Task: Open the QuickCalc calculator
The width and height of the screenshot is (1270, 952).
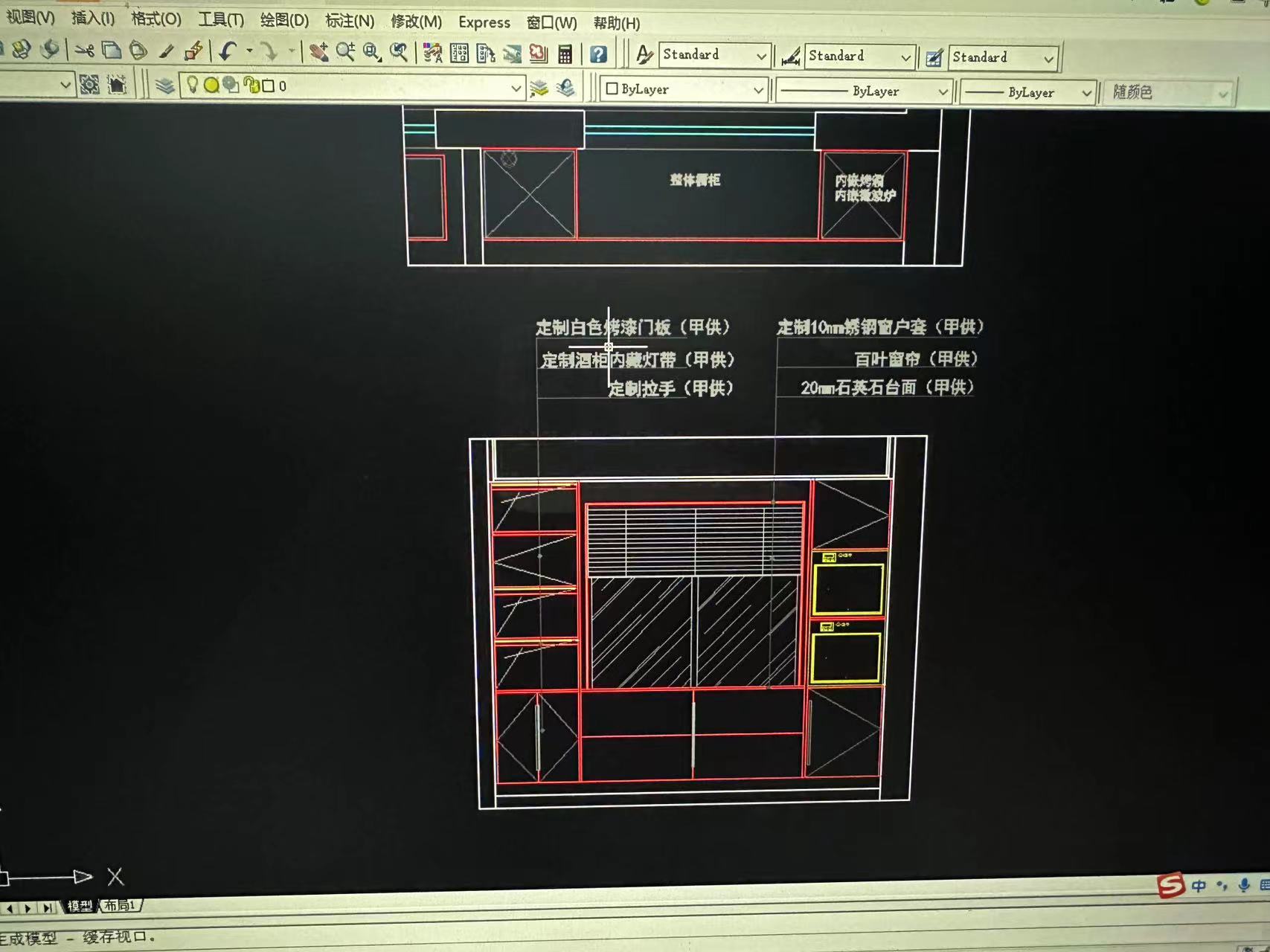Action: (x=565, y=54)
